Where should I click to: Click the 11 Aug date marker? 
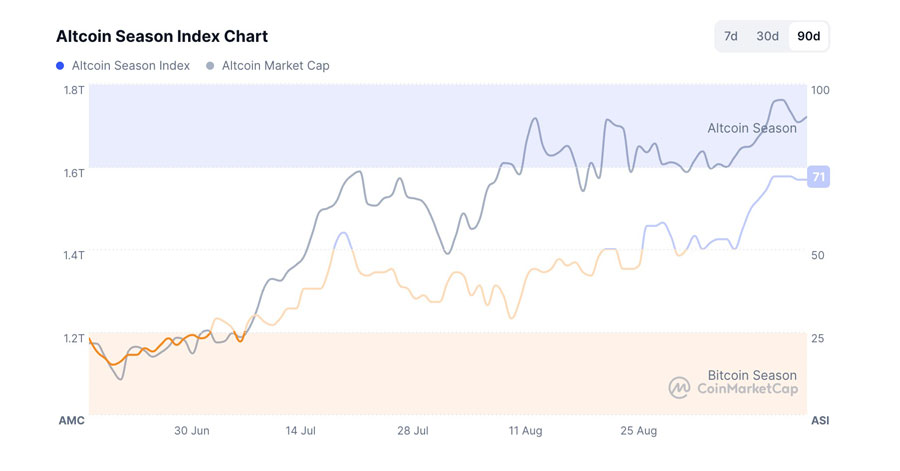point(525,431)
